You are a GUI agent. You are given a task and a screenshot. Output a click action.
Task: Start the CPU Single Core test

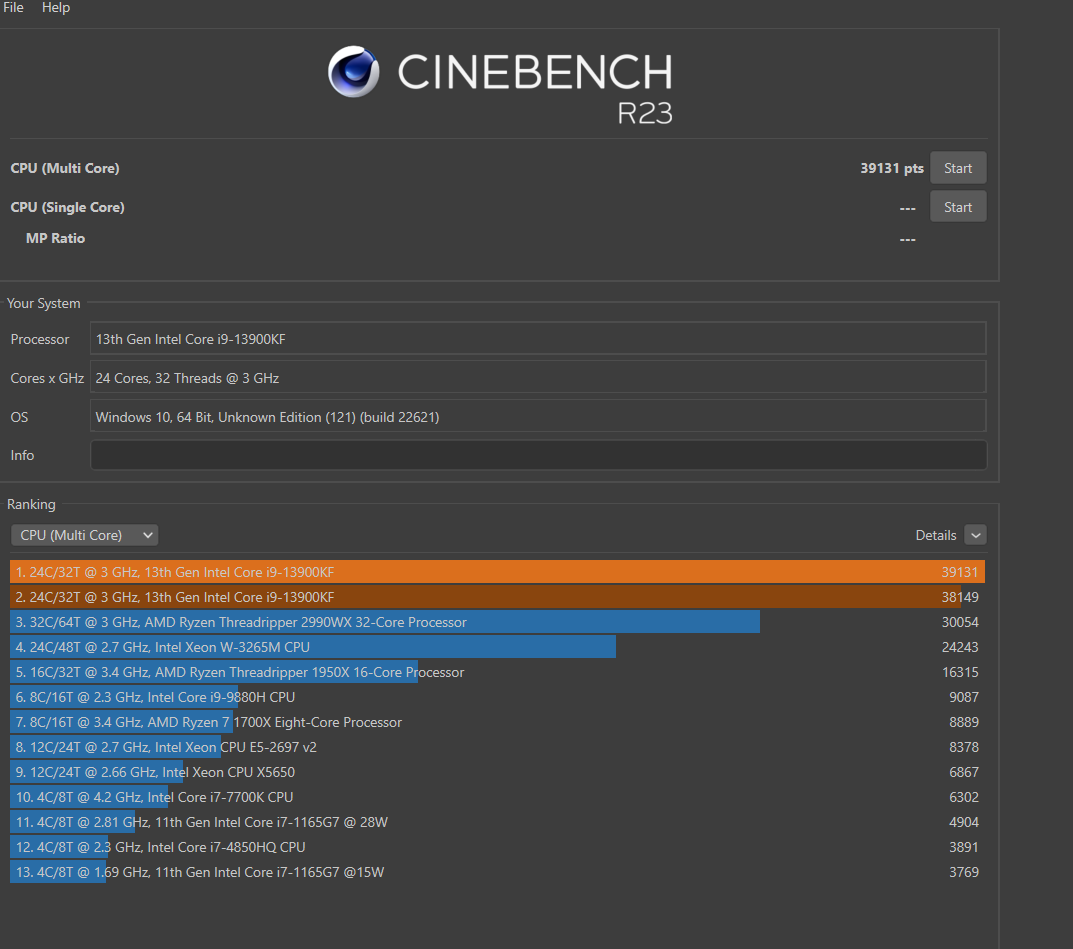click(957, 207)
